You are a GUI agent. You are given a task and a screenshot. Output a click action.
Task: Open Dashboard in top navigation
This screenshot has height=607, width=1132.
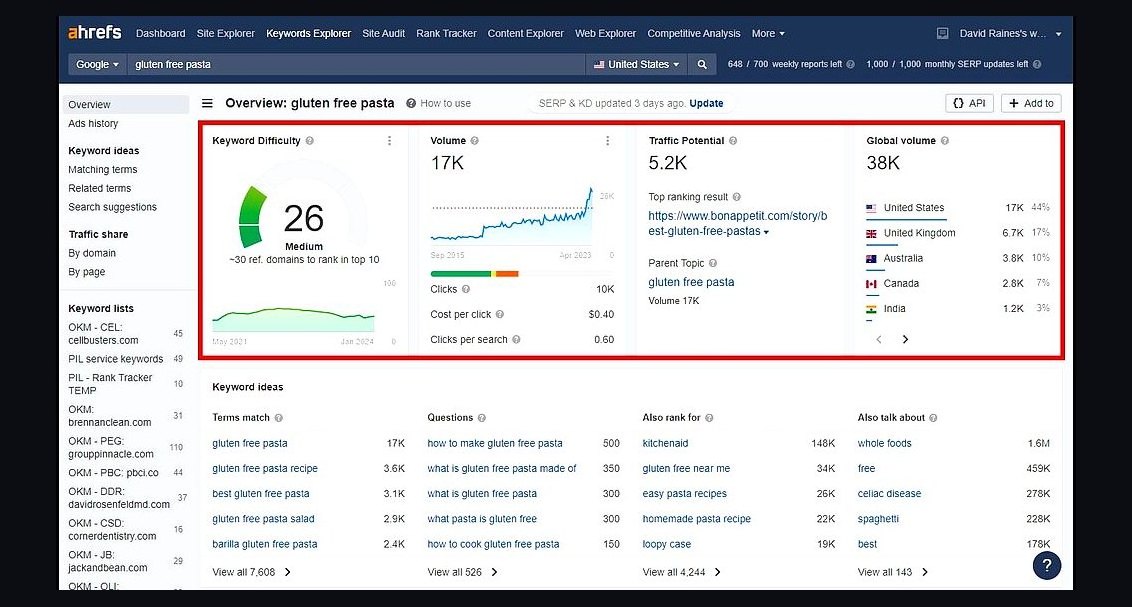tap(160, 33)
